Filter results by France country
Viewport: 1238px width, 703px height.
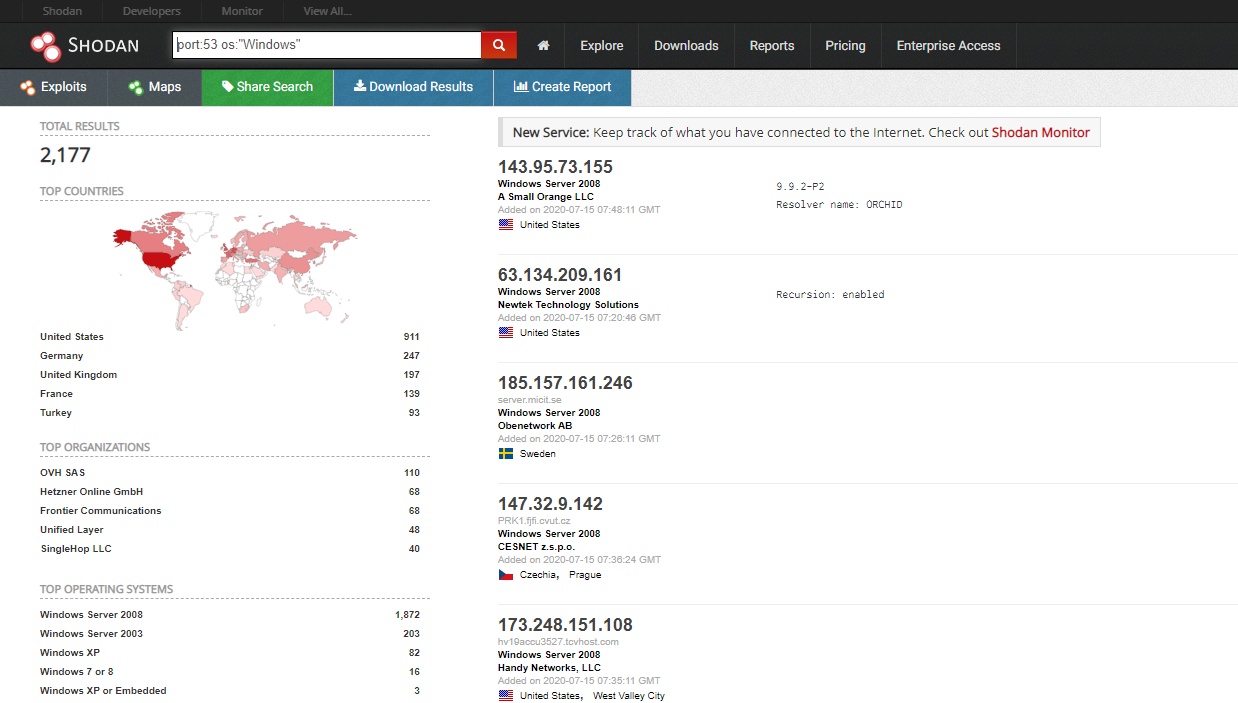(56, 394)
